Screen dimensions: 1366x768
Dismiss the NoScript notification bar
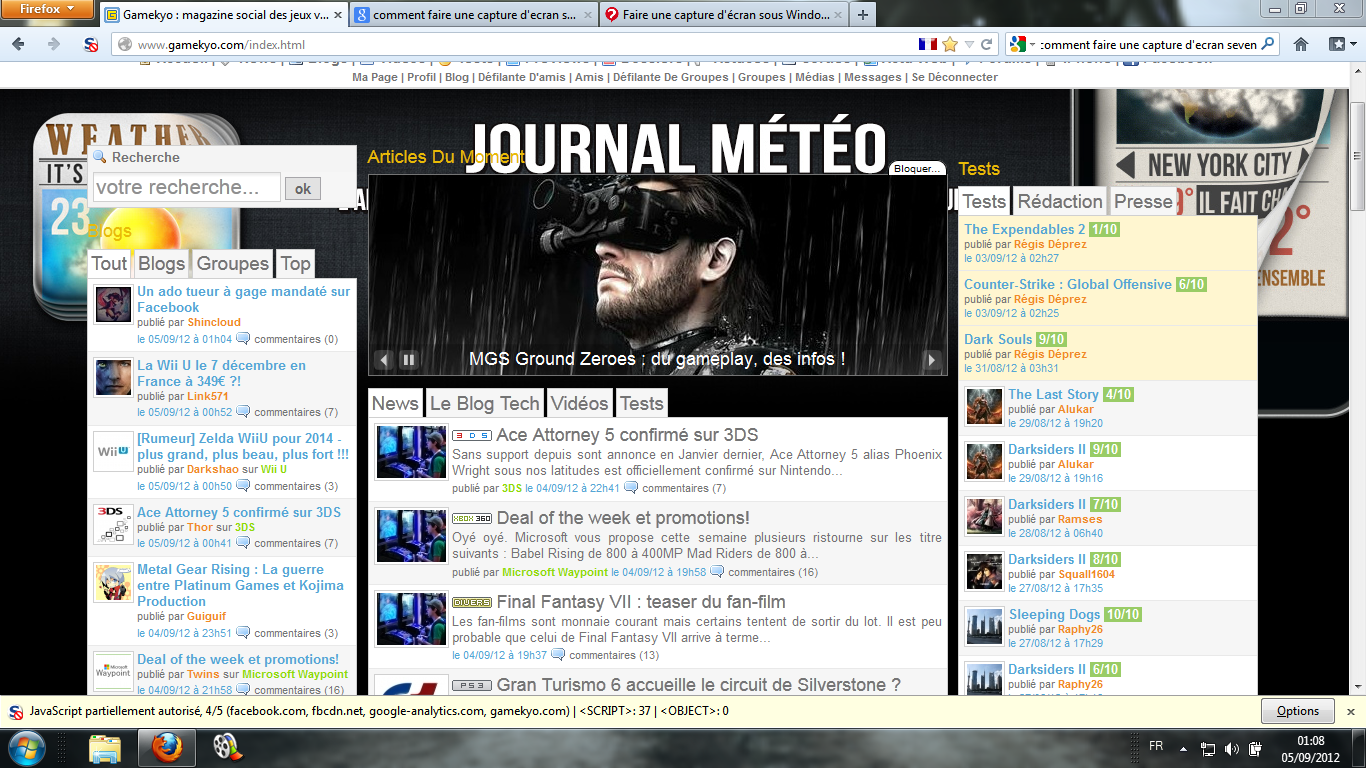click(x=1350, y=712)
